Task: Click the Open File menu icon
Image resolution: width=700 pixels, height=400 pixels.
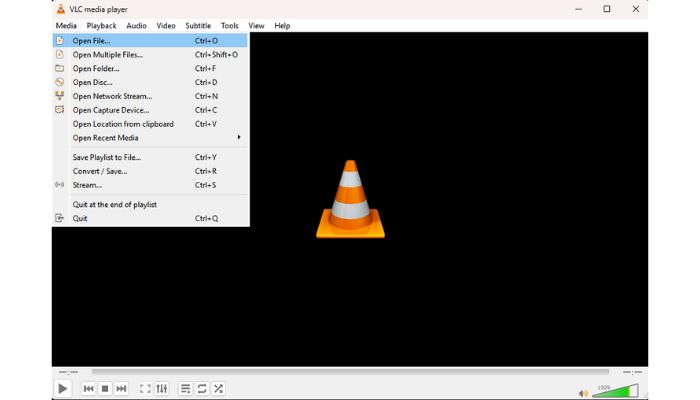Action: coord(59,41)
